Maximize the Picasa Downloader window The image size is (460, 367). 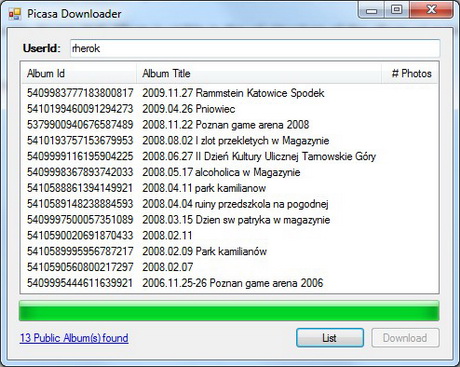(x=397, y=10)
